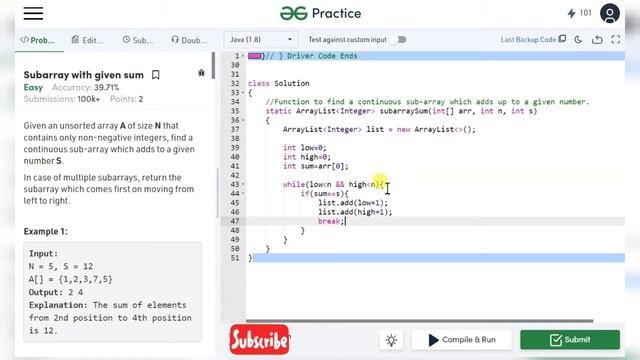
Task: Click the red Subscribe badge
Action: pos(260,340)
